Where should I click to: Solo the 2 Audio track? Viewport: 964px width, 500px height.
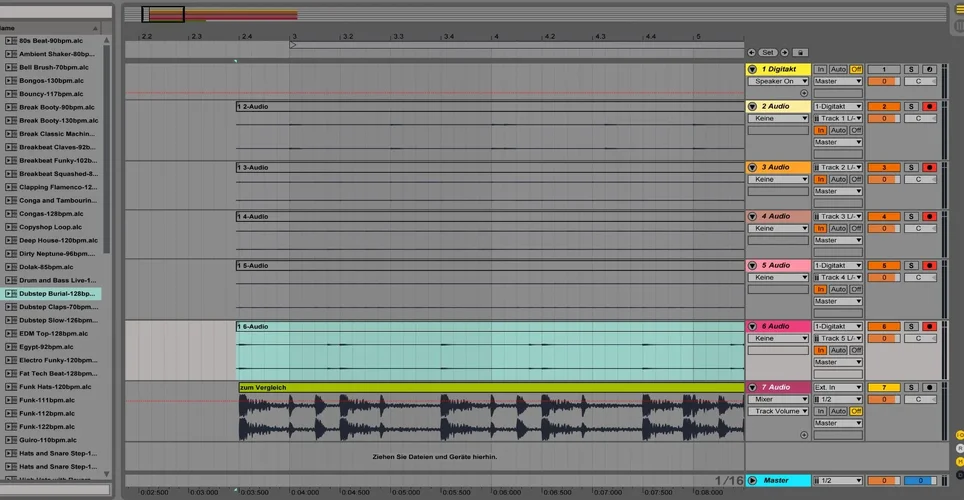click(911, 106)
